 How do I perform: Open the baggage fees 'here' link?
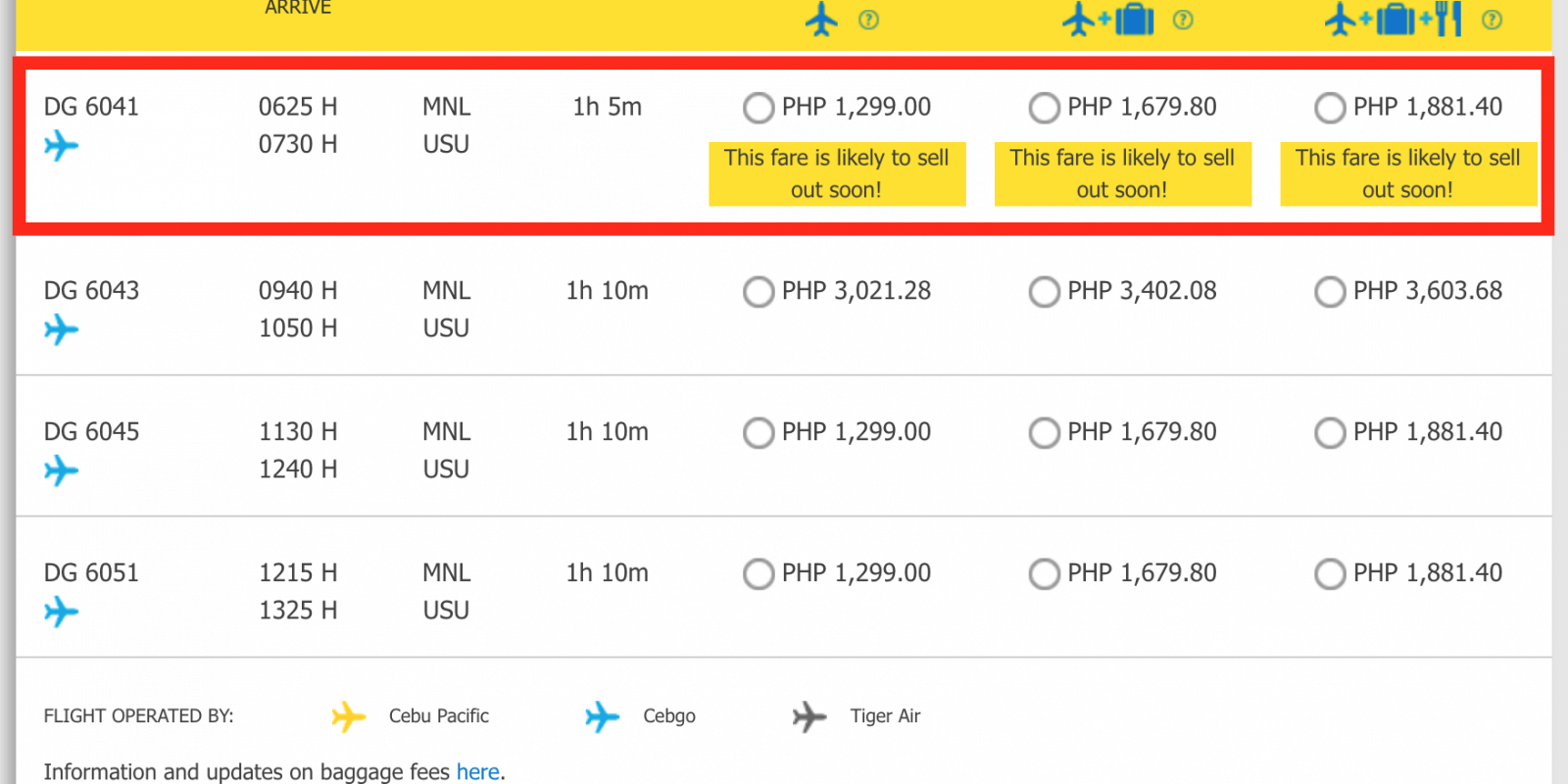(477, 772)
